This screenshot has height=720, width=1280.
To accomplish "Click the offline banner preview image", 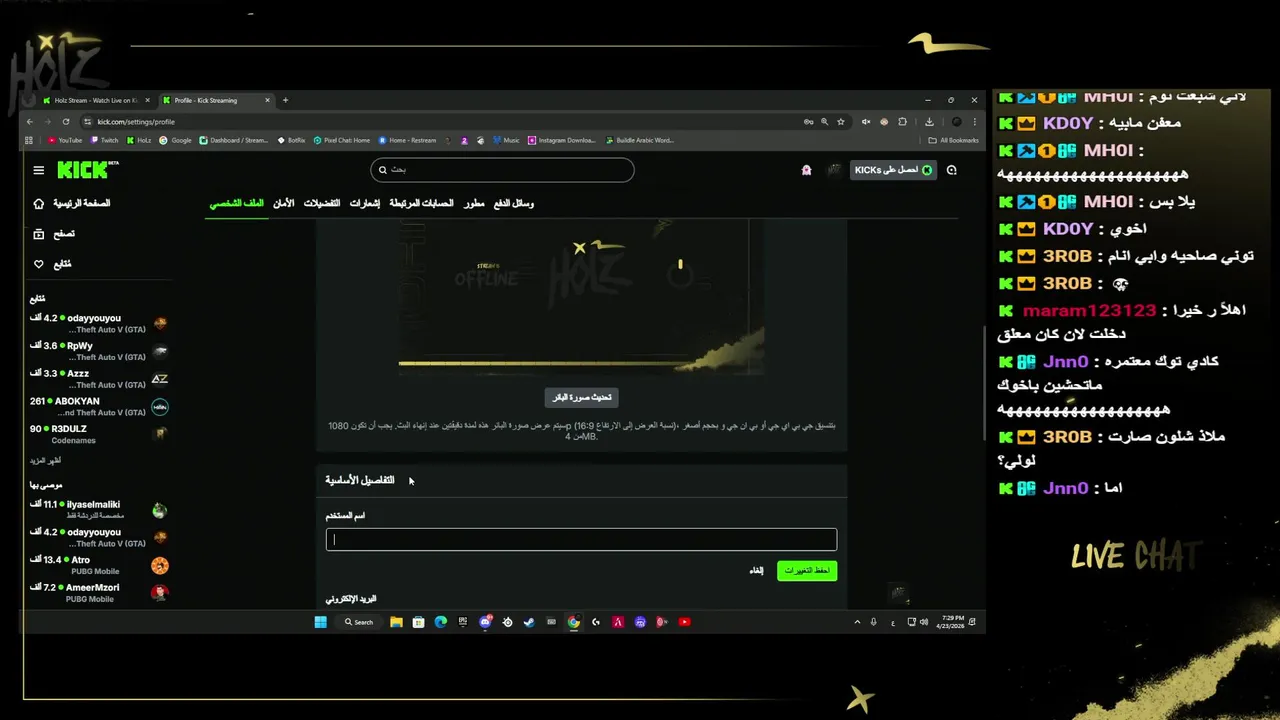I will tap(581, 296).
